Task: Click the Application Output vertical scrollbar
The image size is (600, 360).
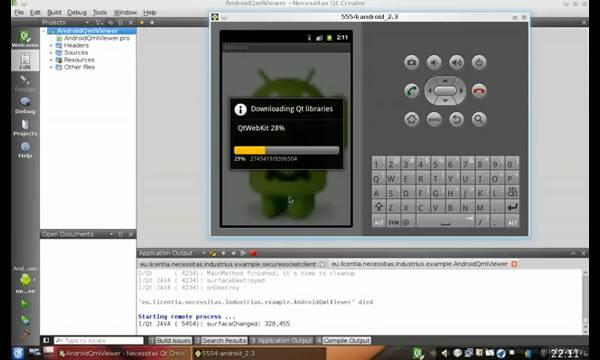Action: click(x=585, y=302)
